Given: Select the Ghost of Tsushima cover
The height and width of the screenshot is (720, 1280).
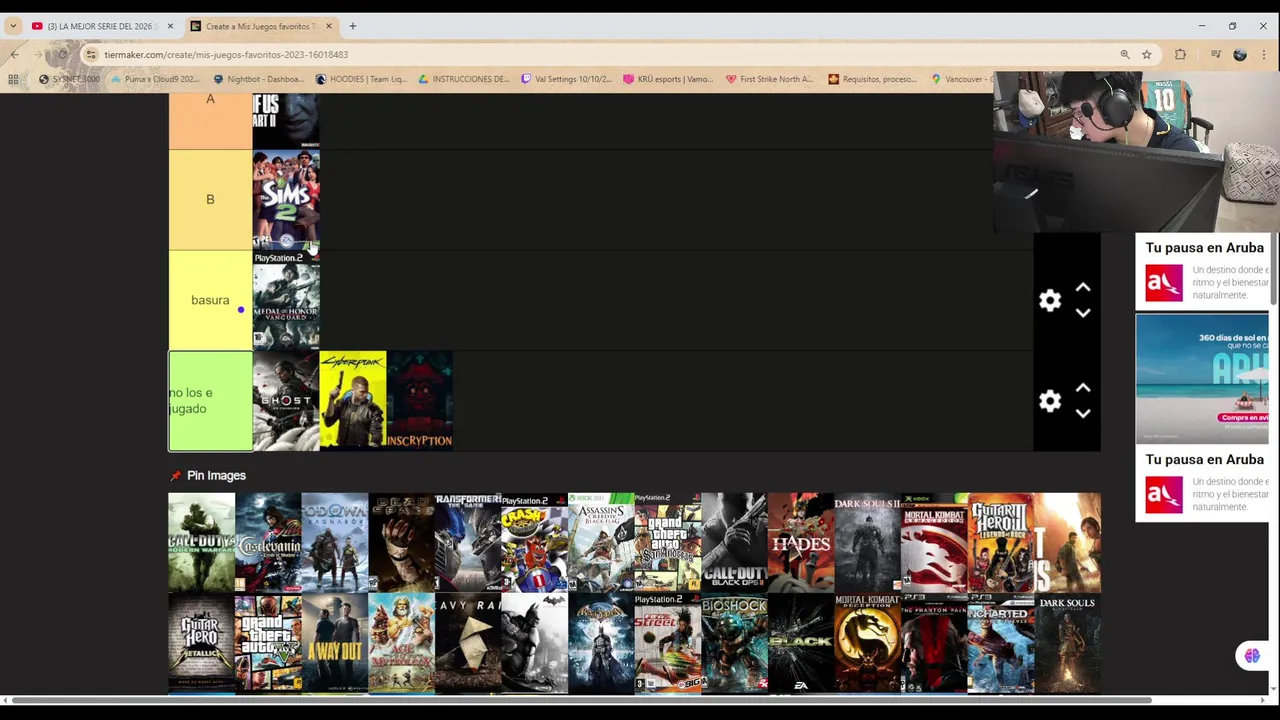Looking at the screenshot, I should [286, 401].
